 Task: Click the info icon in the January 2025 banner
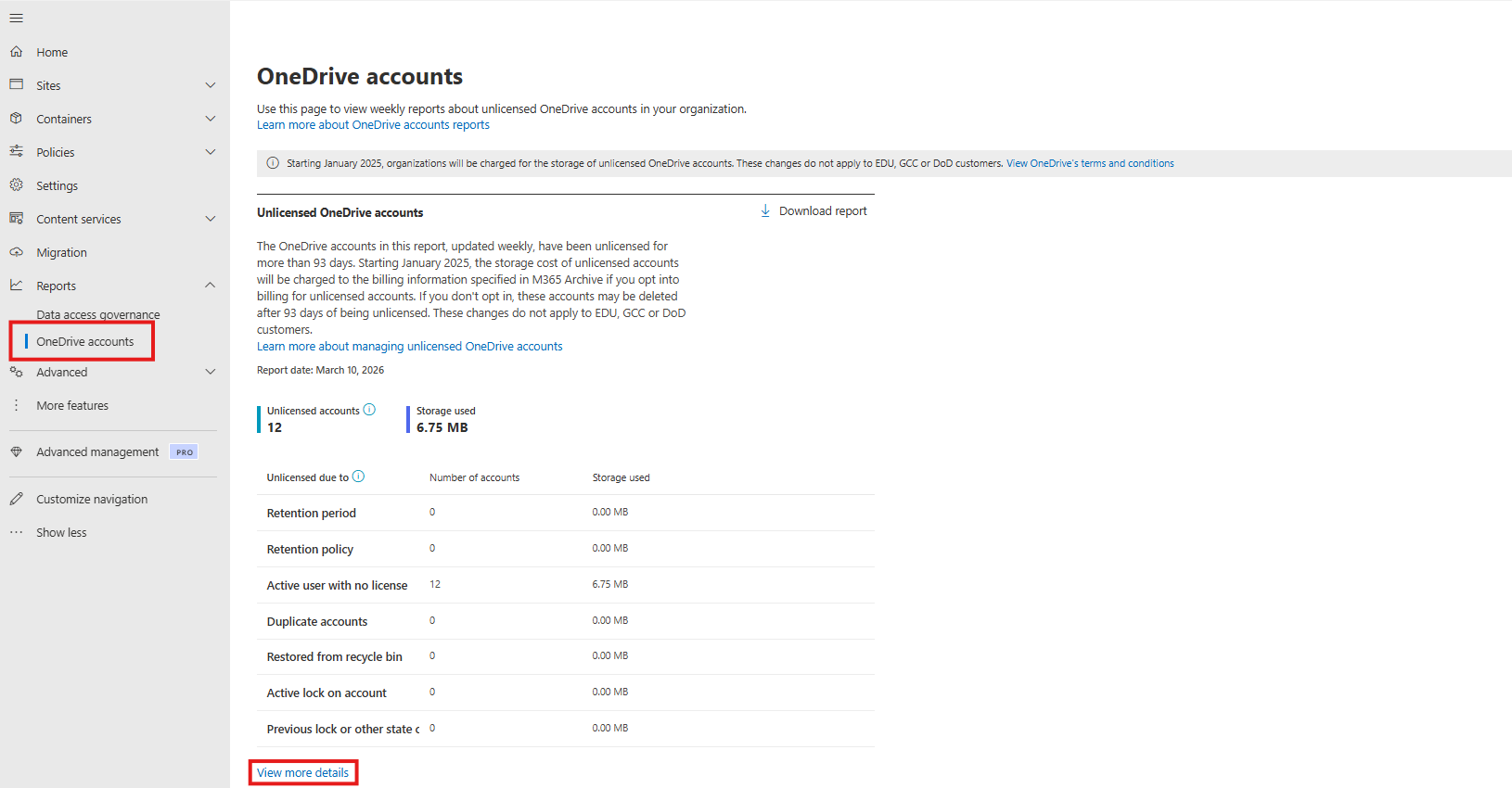click(x=273, y=163)
